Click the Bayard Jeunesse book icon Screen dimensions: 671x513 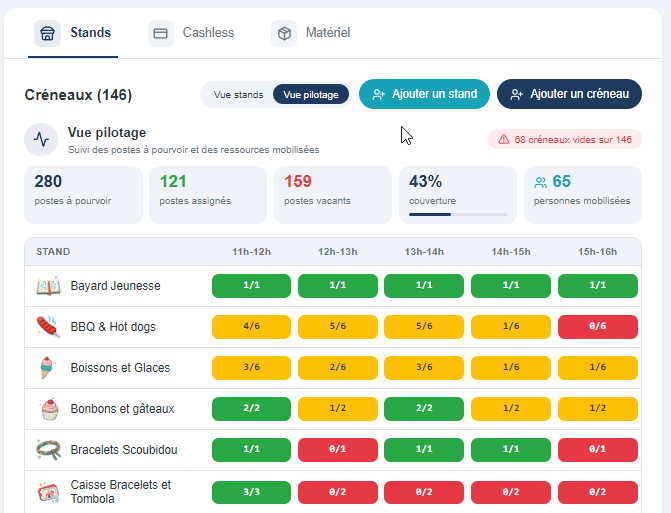coord(48,286)
